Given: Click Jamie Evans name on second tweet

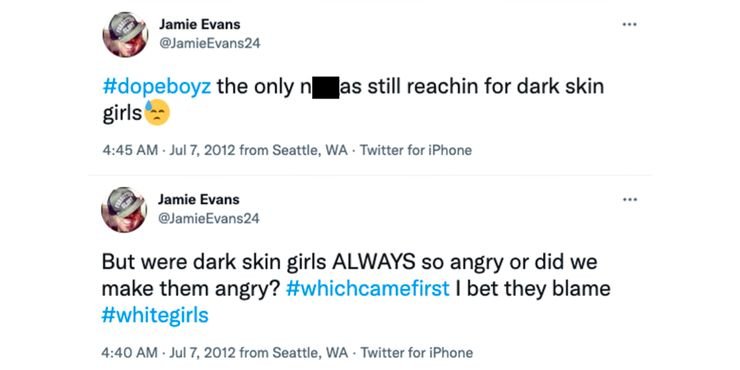Looking at the screenshot, I should pos(199,199).
